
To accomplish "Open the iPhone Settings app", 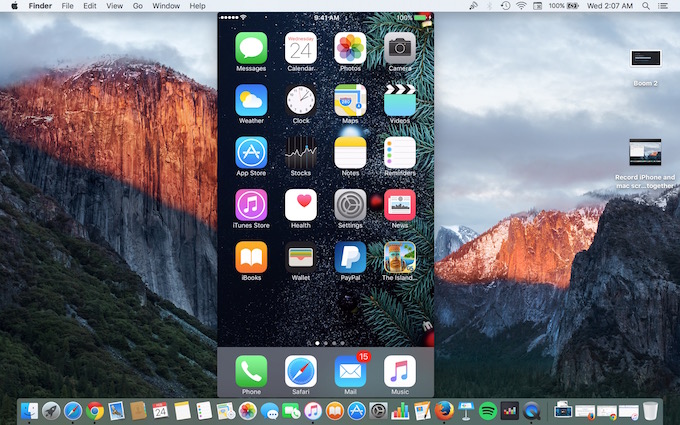I will (x=350, y=204).
